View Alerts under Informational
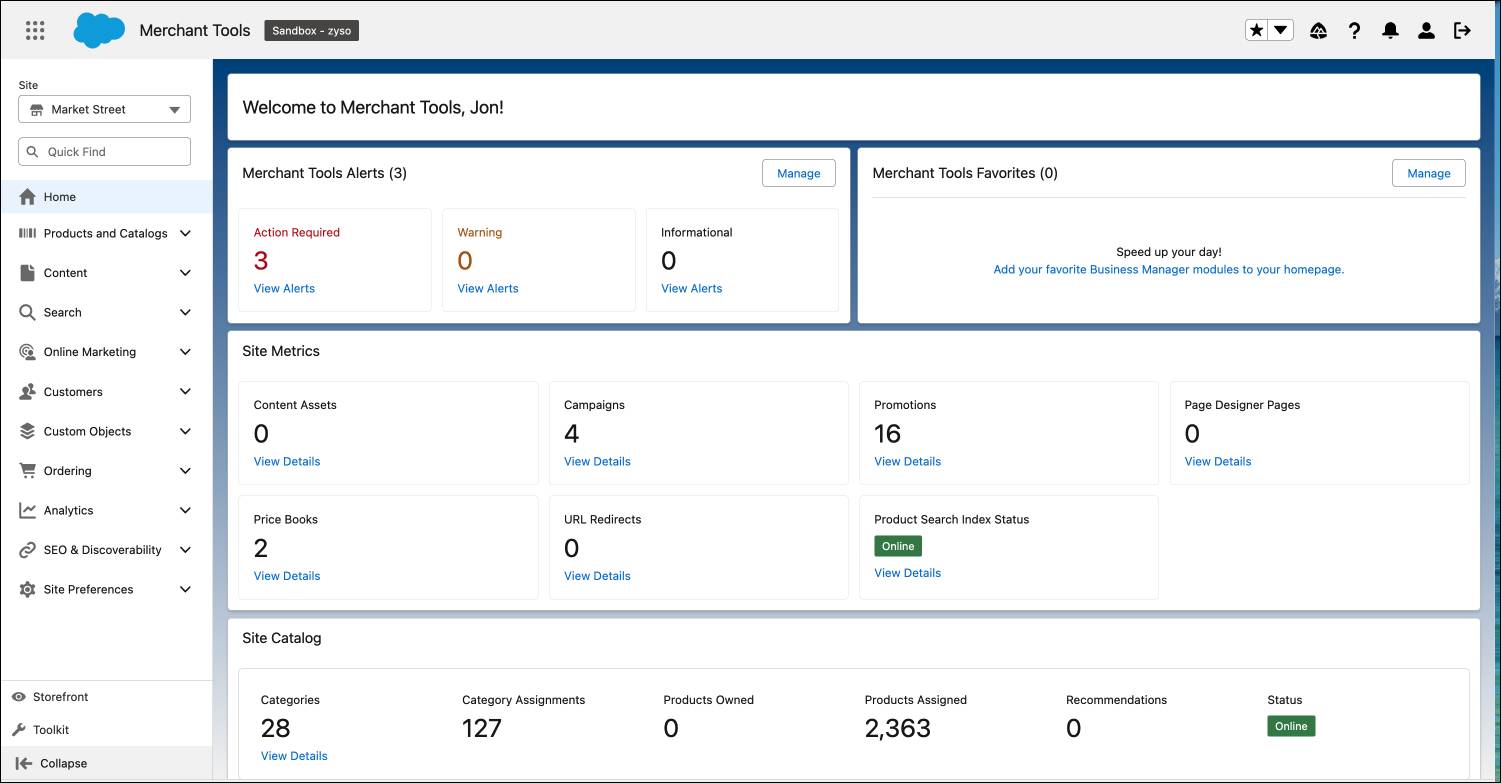Image resolution: width=1501 pixels, height=783 pixels. coord(692,288)
